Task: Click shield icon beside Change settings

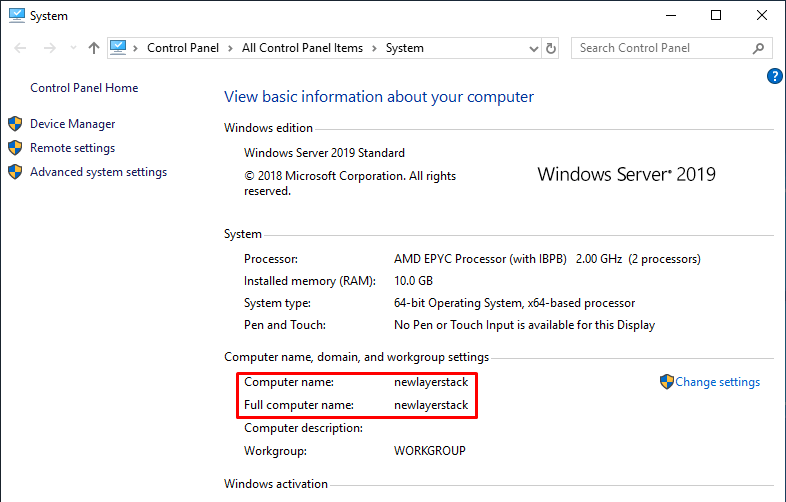Action: (x=667, y=382)
